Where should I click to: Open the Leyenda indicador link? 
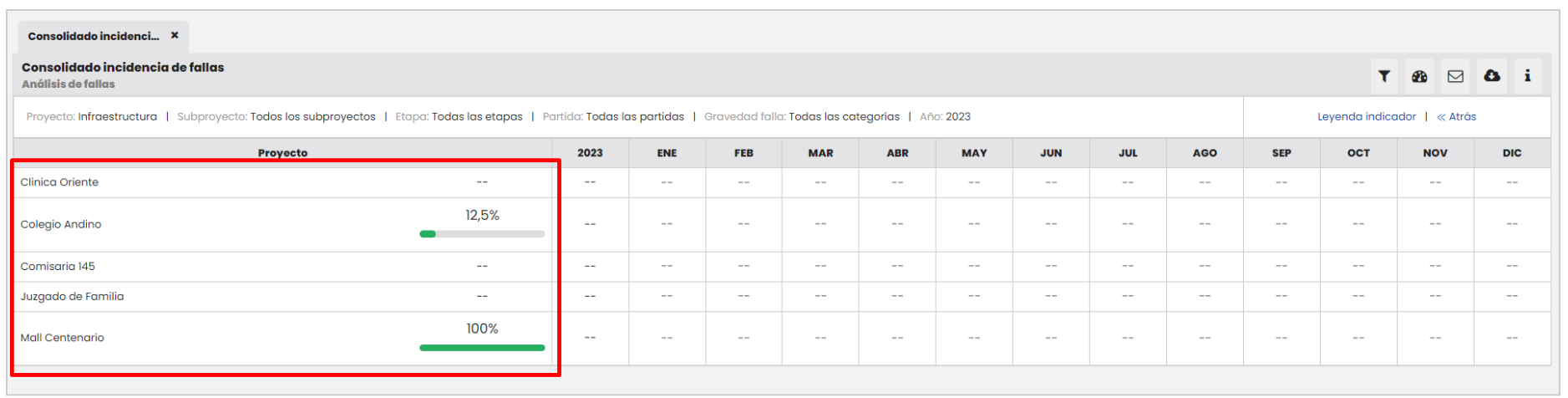point(1366,117)
